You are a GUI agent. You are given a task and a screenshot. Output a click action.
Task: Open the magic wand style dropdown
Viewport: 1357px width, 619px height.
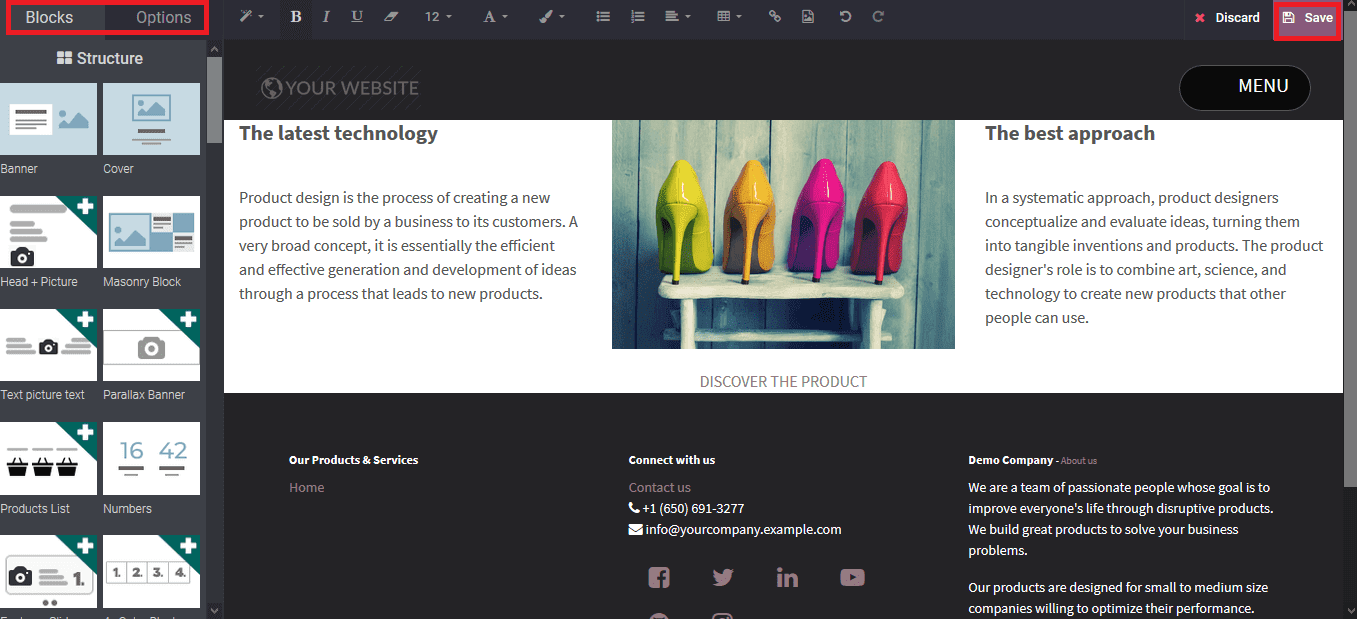[251, 17]
